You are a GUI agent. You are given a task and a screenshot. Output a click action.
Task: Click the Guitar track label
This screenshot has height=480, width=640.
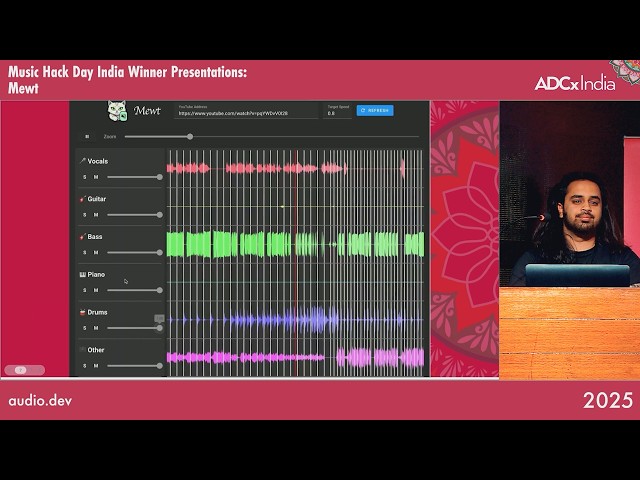tap(97, 199)
